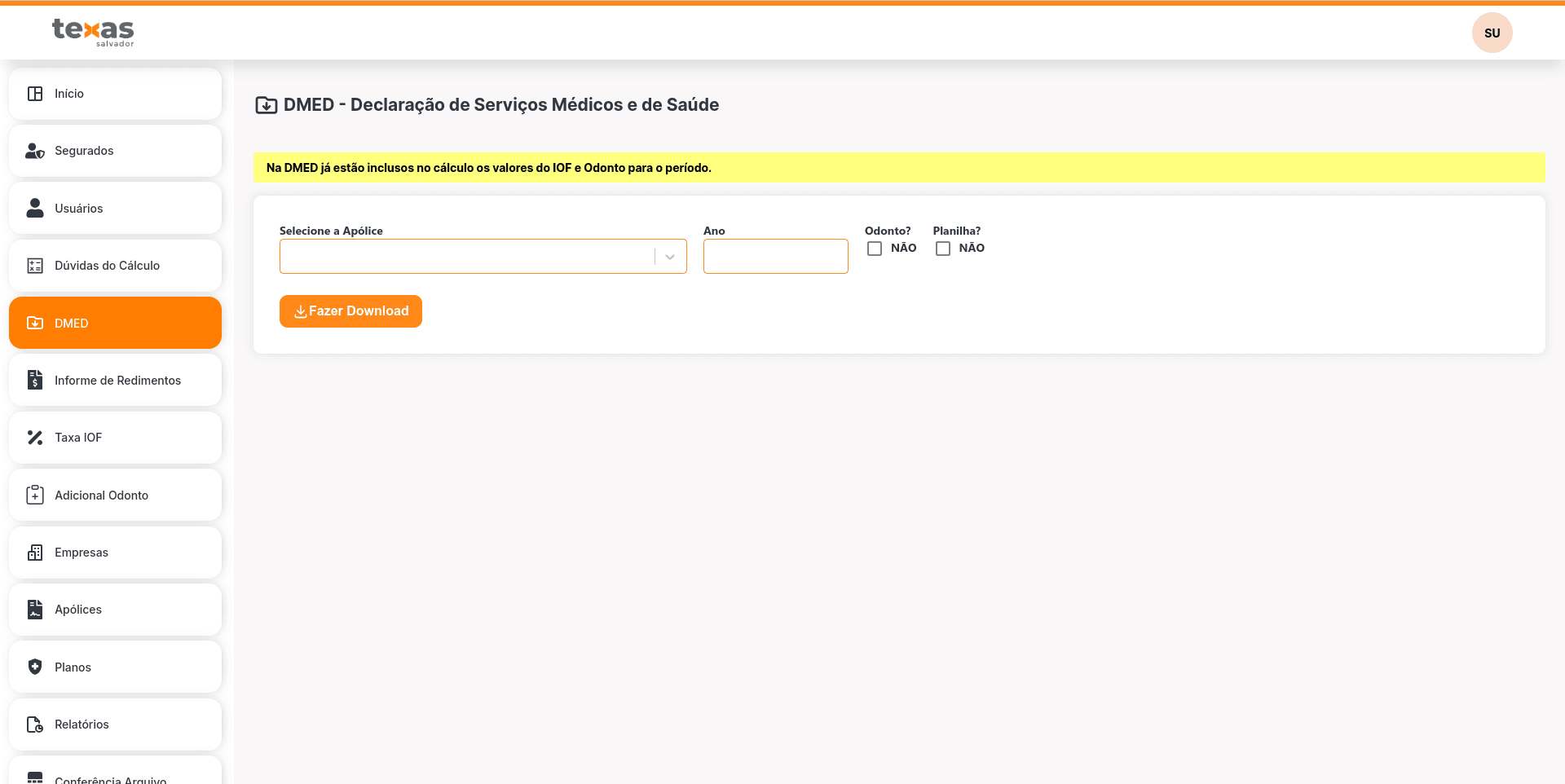Click the Dúvidas do Cálculo calculator icon
Viewport: 1565px width, 784px height.
[x=35, y=266]
